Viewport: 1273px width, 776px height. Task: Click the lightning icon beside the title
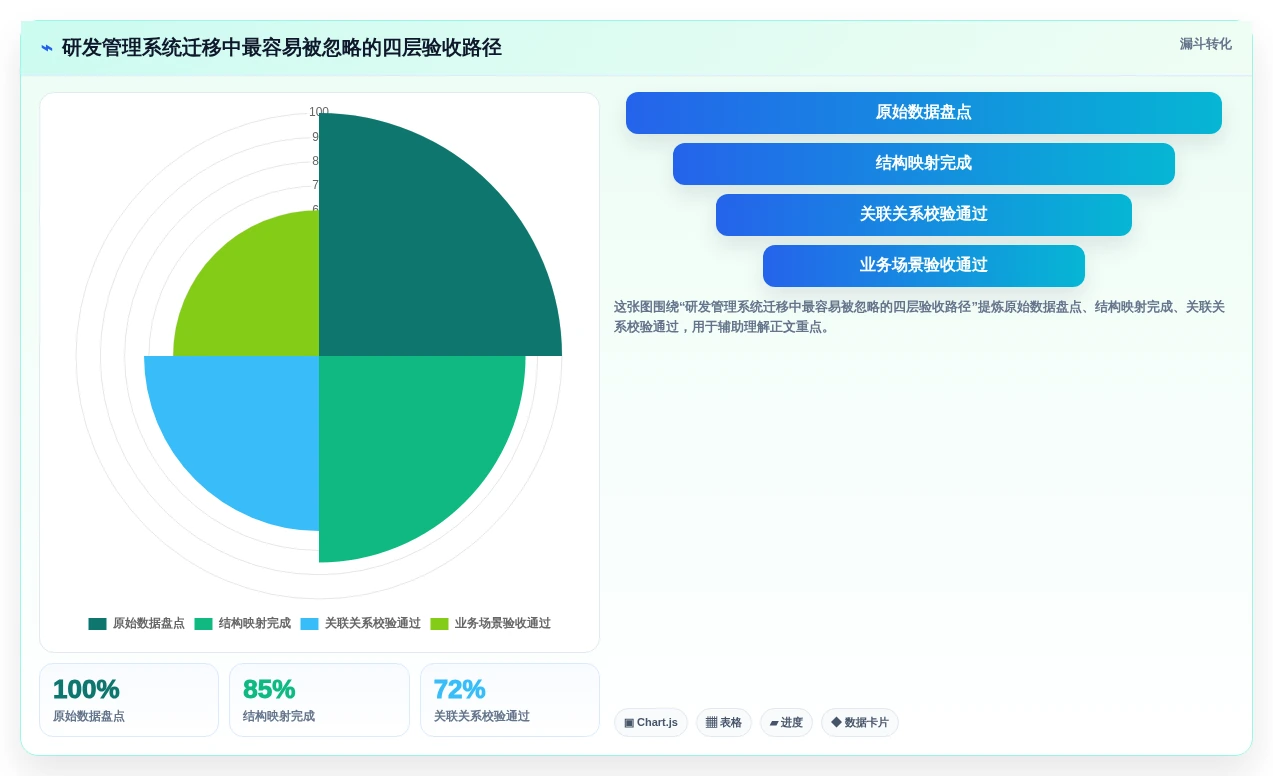(x=47, y=48)
